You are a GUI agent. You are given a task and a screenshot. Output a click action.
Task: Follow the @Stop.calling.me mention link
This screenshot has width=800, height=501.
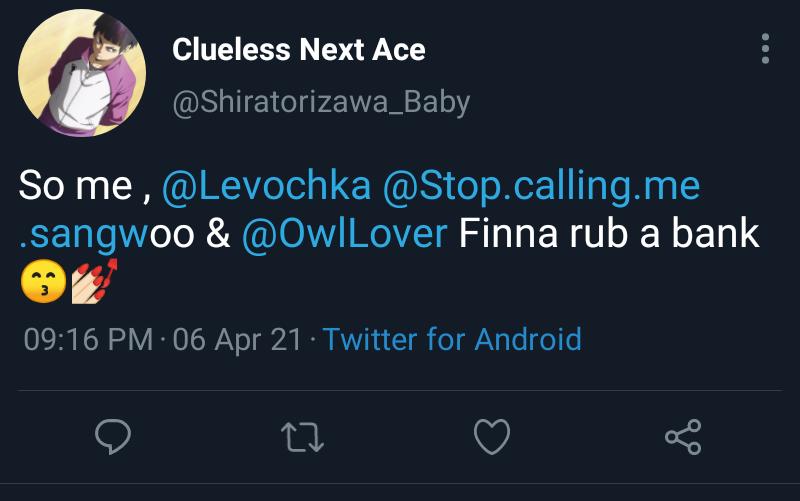tap(541, 186)
